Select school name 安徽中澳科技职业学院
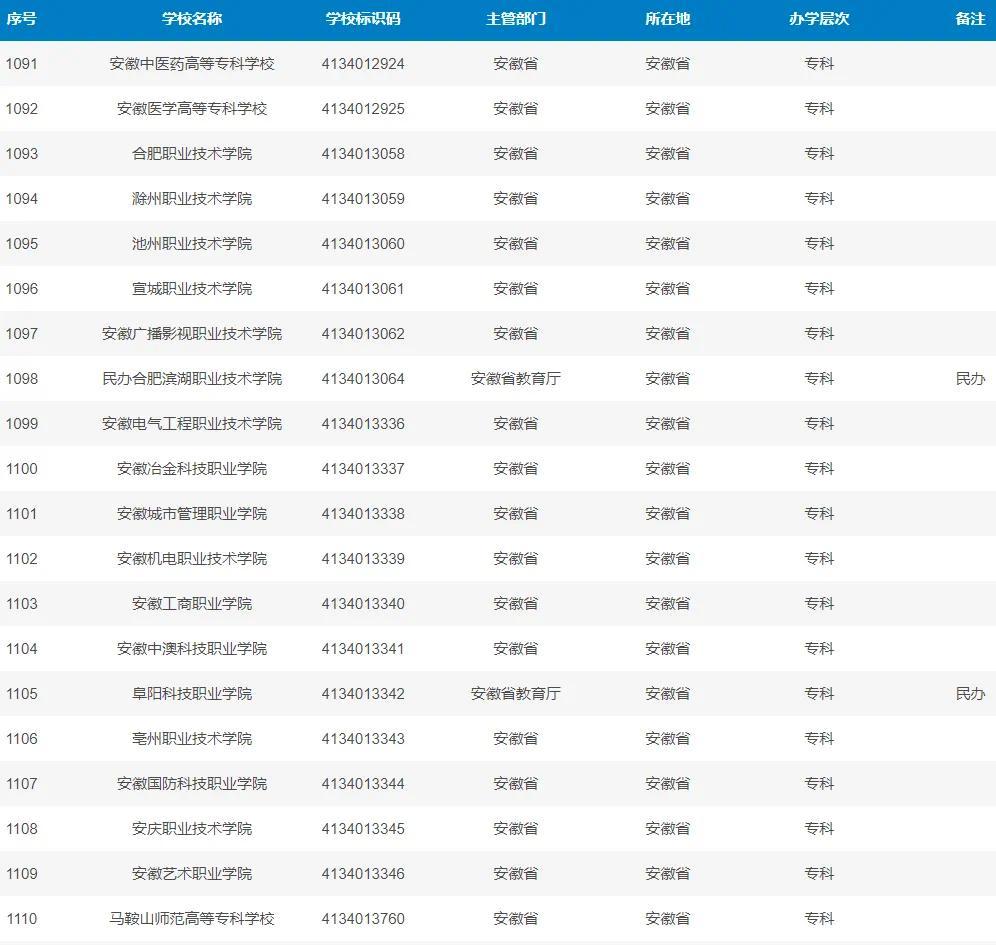Screen dimensions: 996x945 pyautogui.click(x=192, y=649)
